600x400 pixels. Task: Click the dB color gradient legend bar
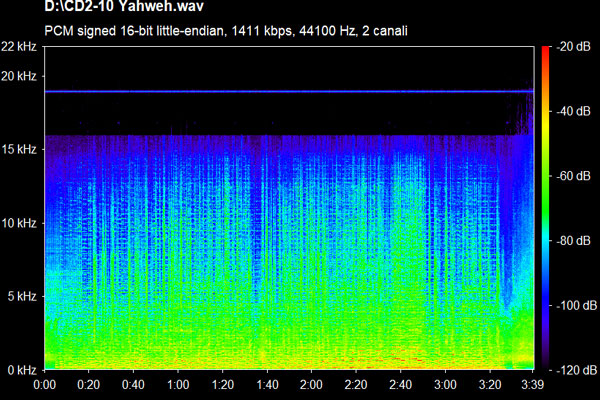tap(546, 208)
